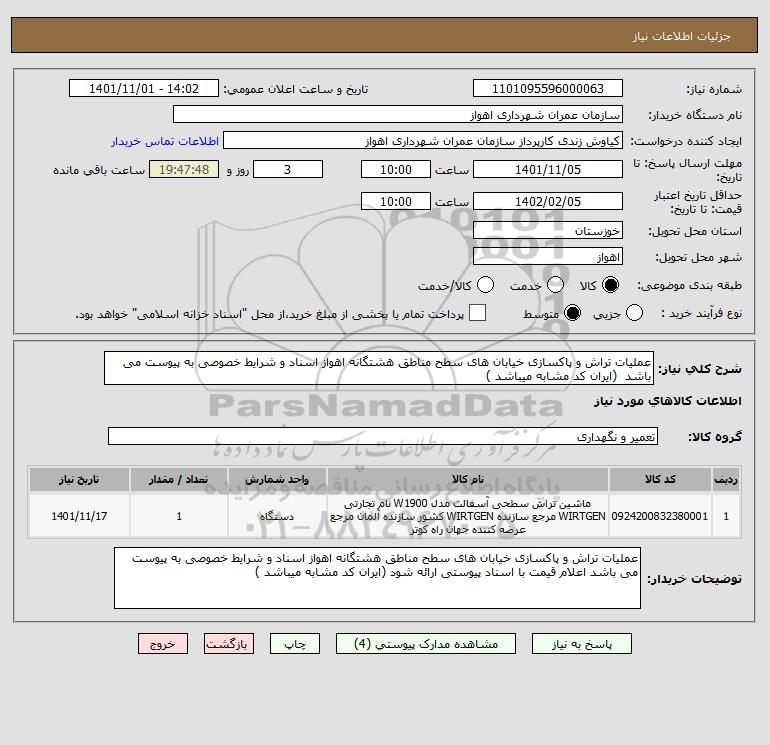Click the تعداد / مقدار column header
The height and width of the screenshot is (745, 770).
coord(179,479)
